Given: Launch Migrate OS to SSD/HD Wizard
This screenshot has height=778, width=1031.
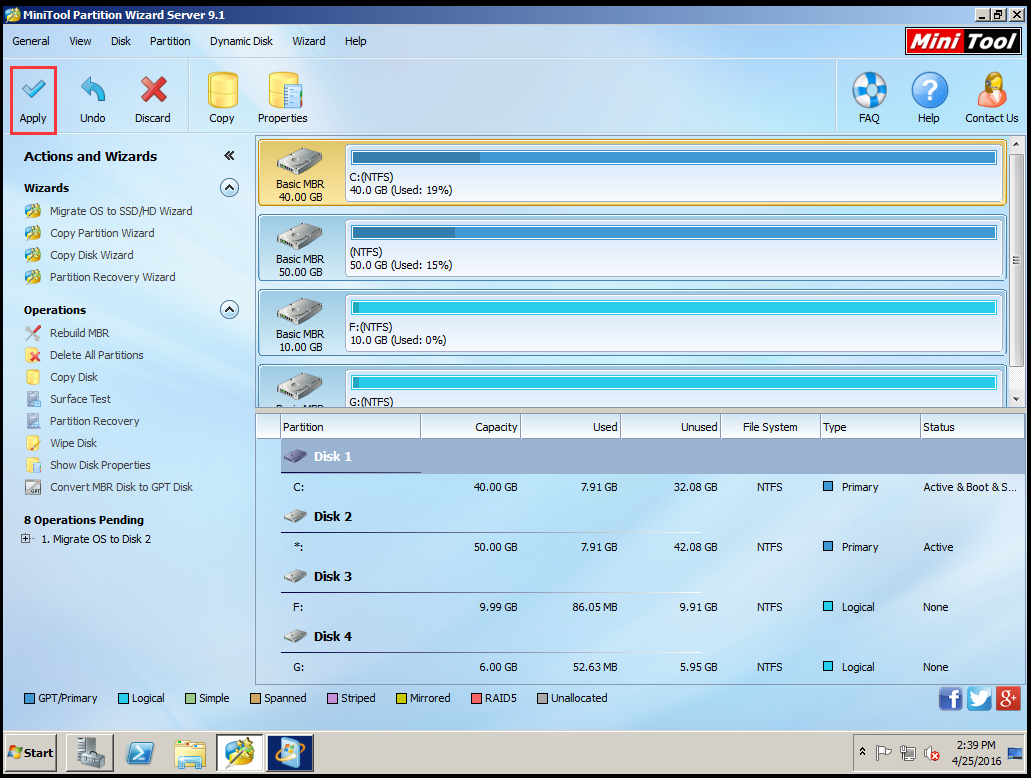Looking at the screenshot, I should (121, 211).
